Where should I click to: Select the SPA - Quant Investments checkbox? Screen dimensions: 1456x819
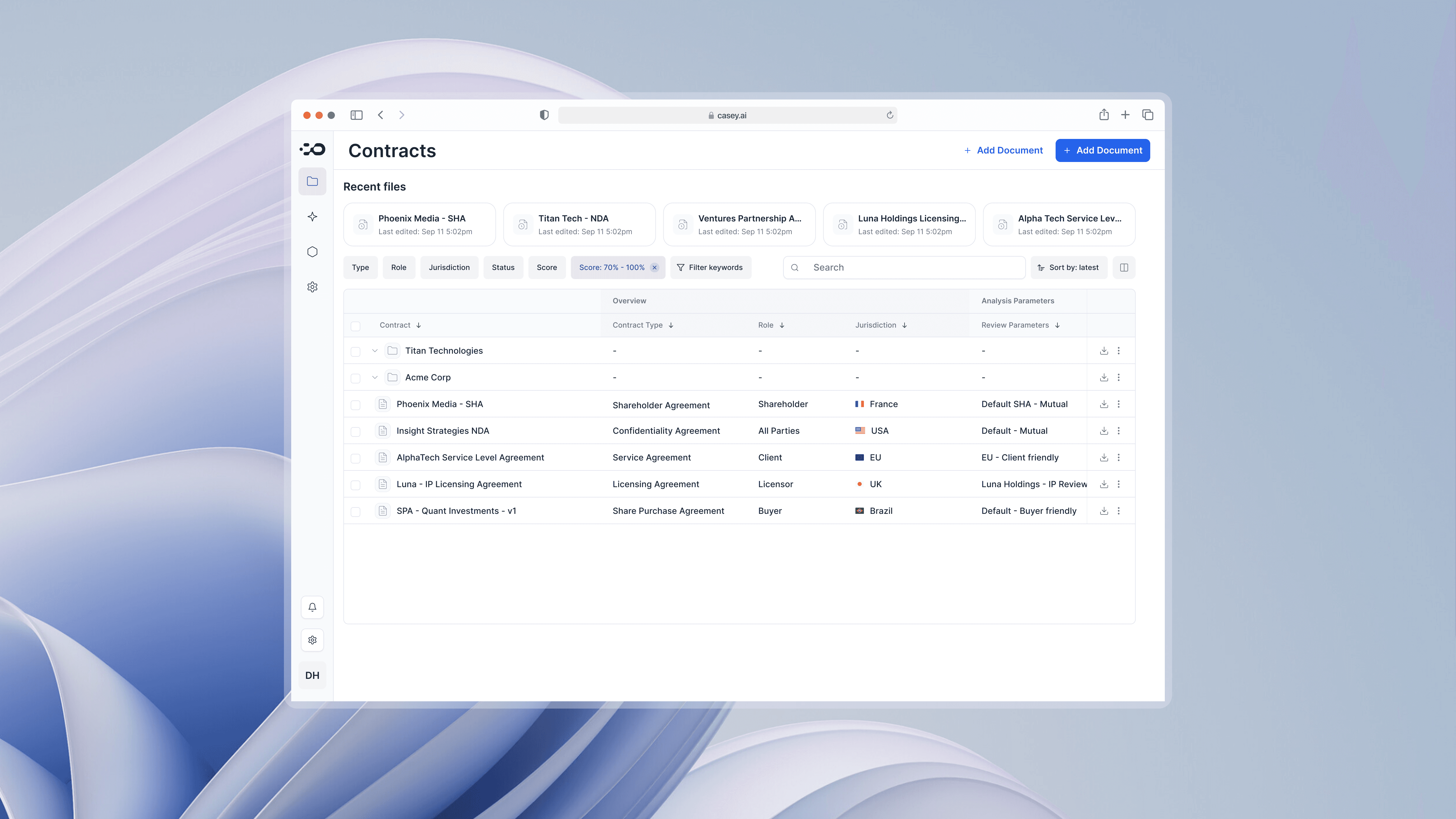click(x=356, y=511)
